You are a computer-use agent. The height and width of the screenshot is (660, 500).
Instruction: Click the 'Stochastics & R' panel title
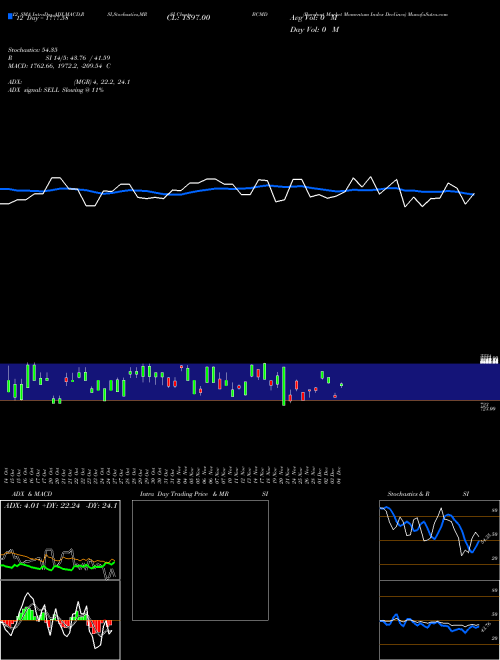pyautogui.click(x=409, y=494)
